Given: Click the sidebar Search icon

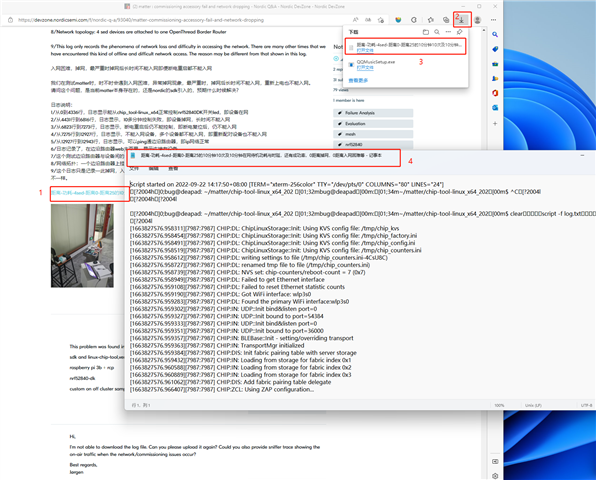Looking at the screenshot, I should tap(495, 35).
